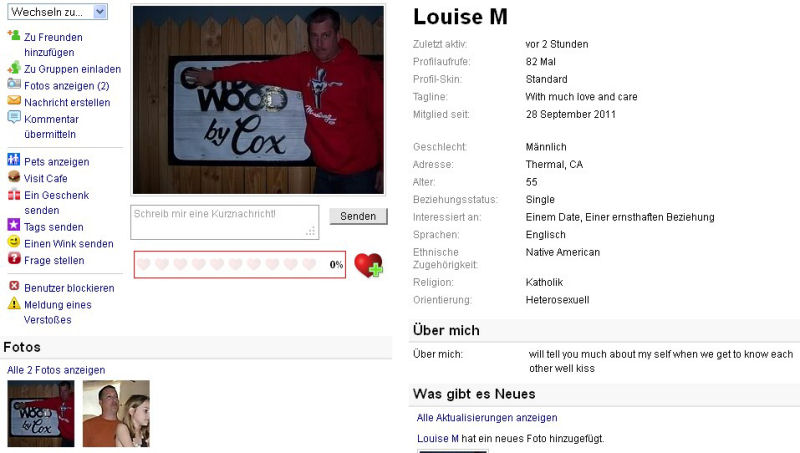Click the smiley icon for Einen Wink senden
Image resolution: width=800 pixels, height=453 pixels.
click(x=14, y=242)
